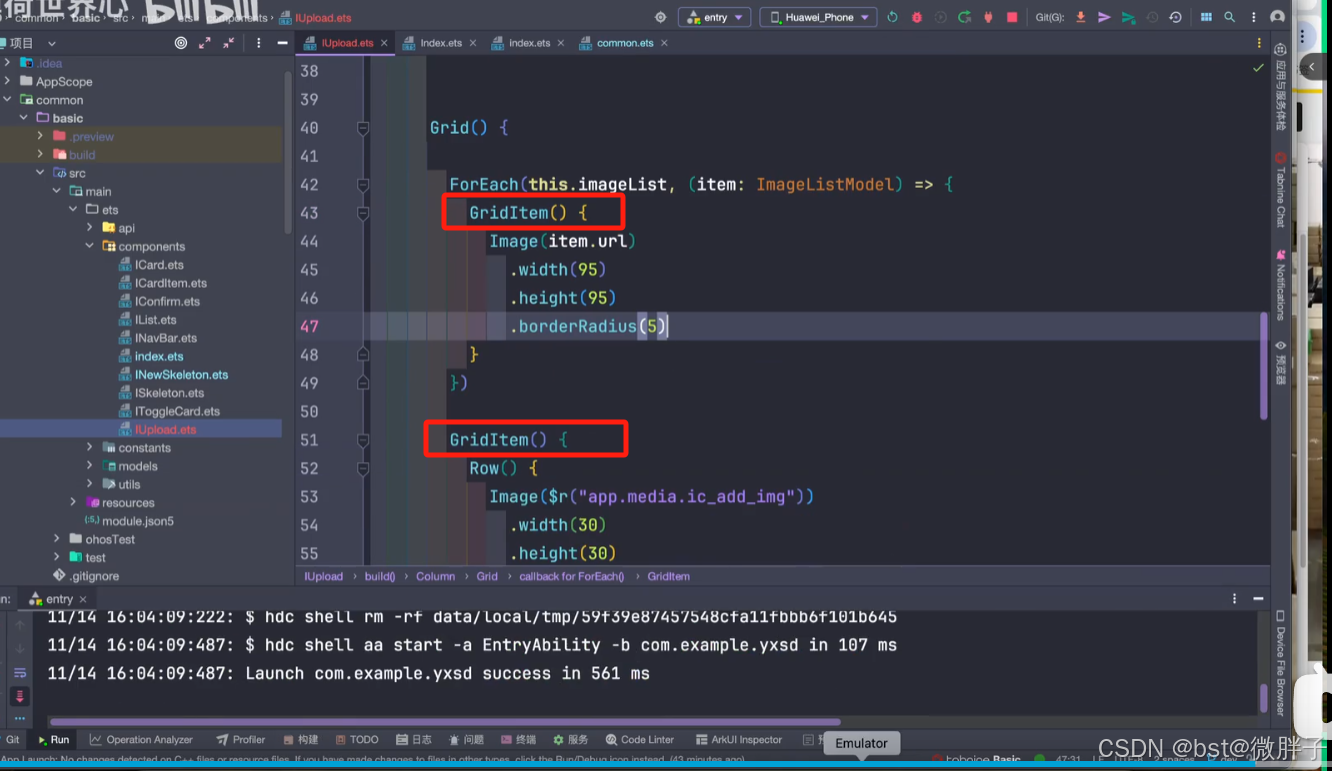Expand the resources folder
The image size is (1332, 771).
(x=73, y=502)
